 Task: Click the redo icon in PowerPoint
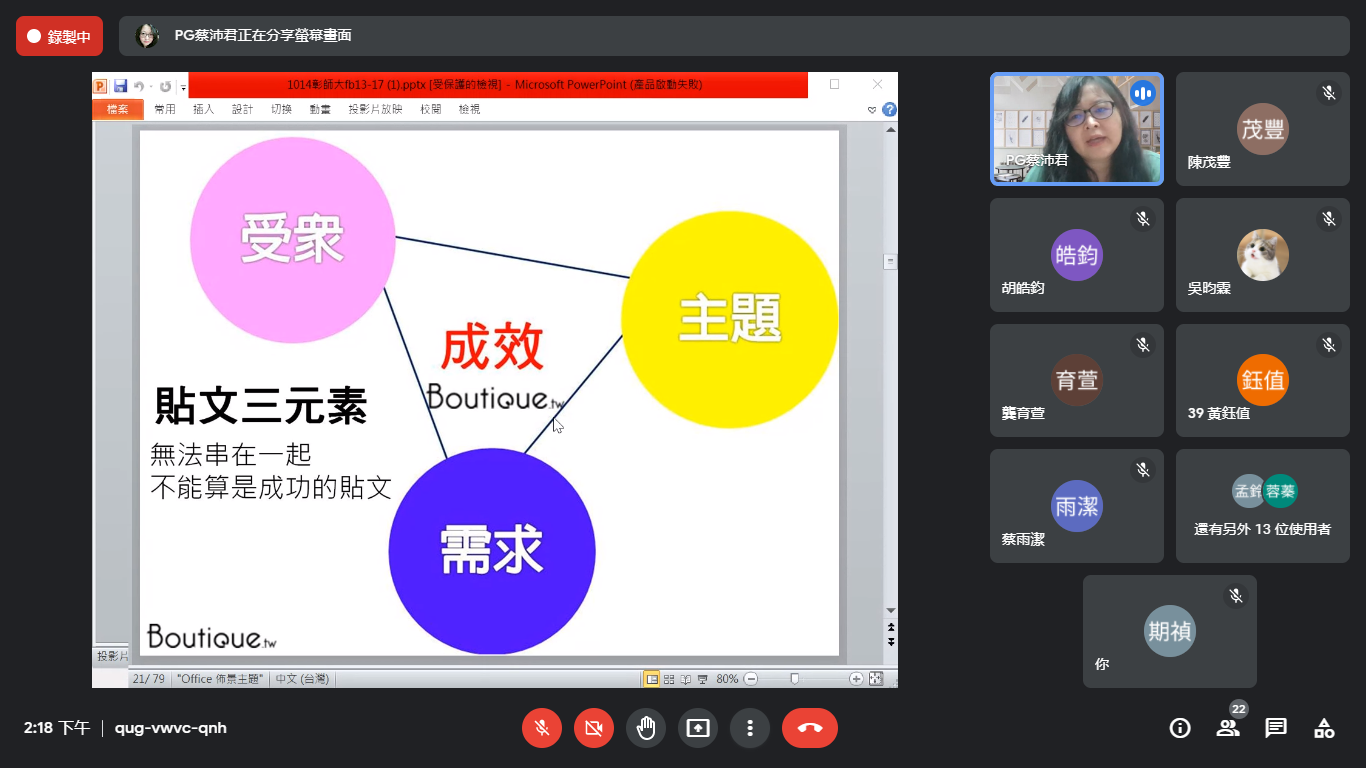(x=165, y=86)
